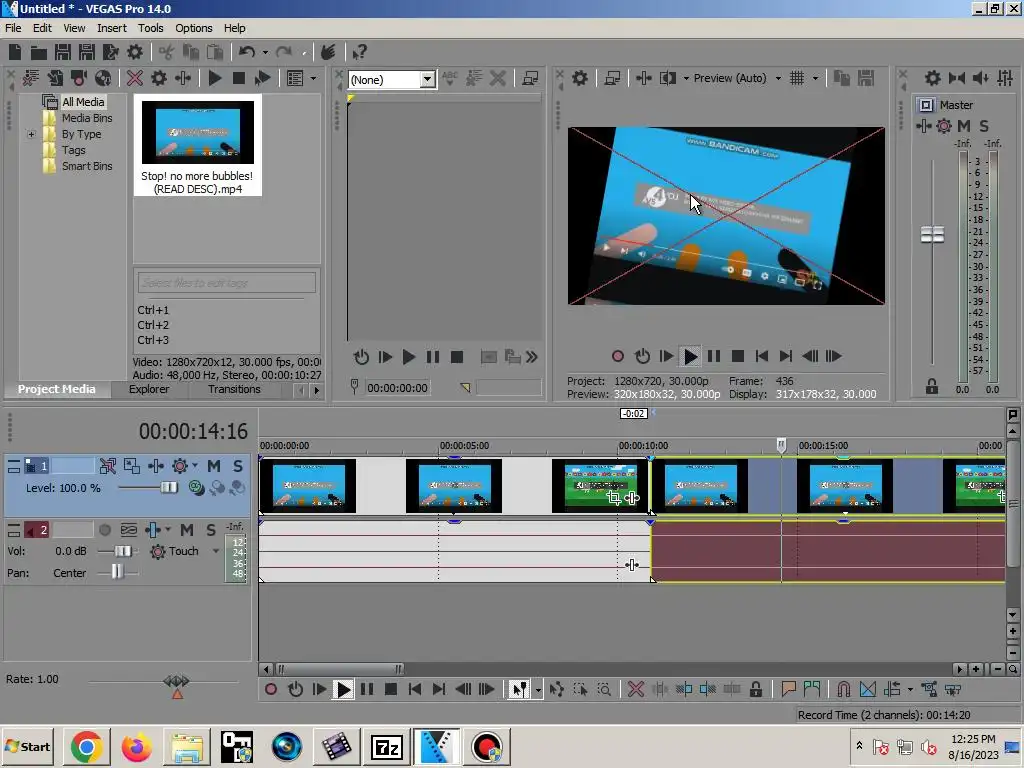Click the Automatic Crossfades icon
This screenshot has width=1024, height=768.
[x=867, y=690]
